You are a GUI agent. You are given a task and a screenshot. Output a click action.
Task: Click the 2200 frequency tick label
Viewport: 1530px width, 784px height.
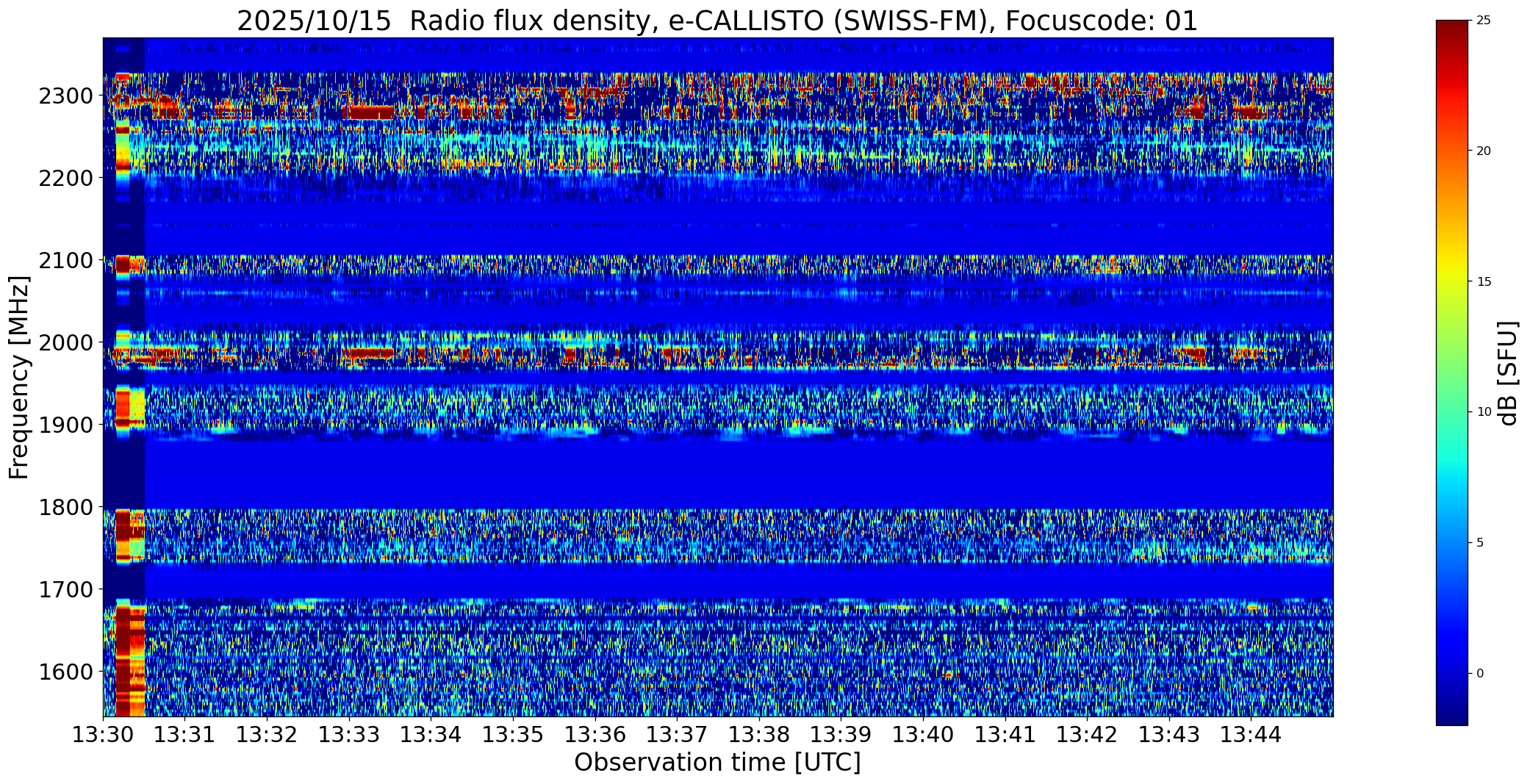coord(67,179)
